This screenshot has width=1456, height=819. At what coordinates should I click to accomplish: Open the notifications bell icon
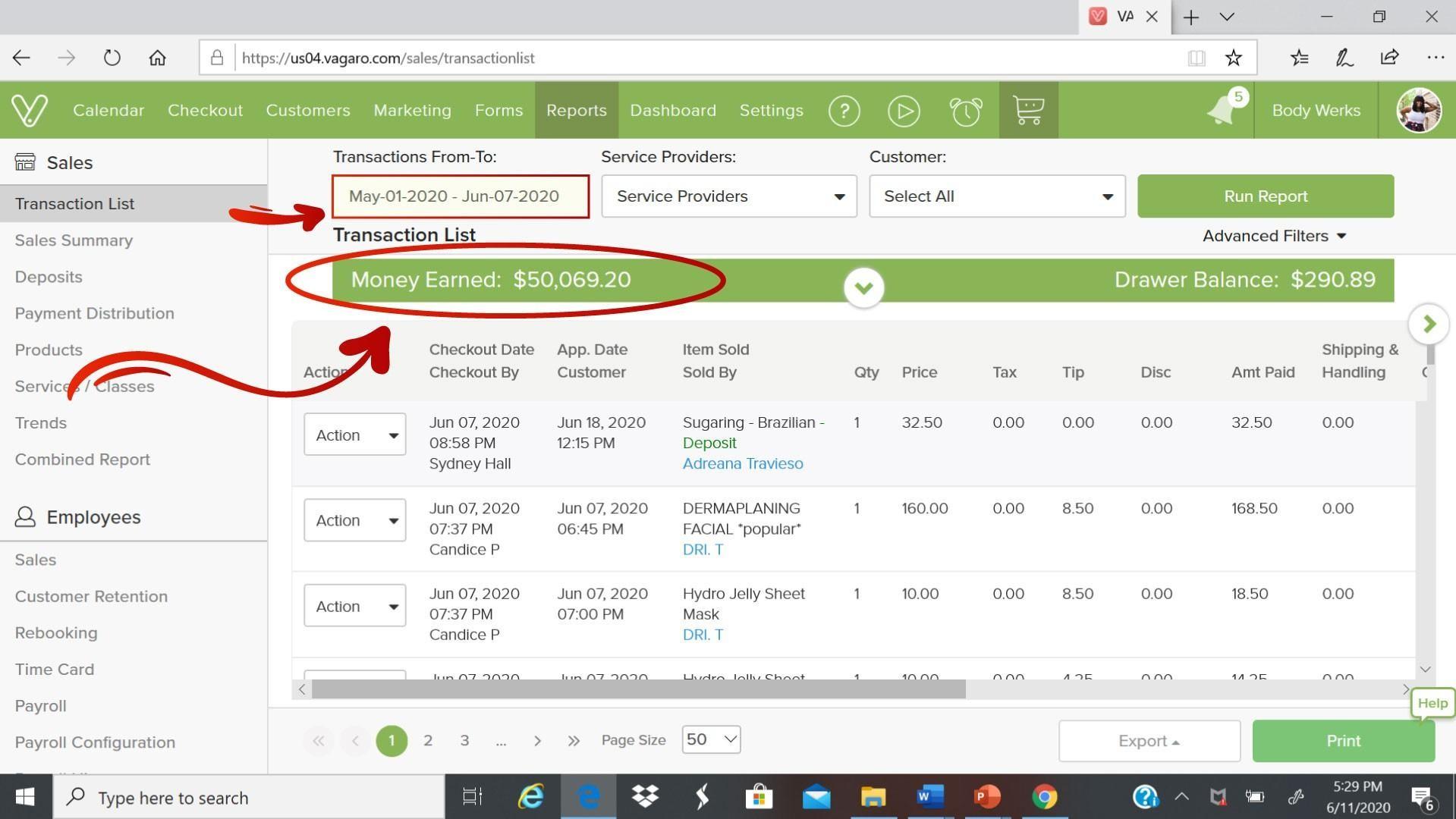point(1223,111)
